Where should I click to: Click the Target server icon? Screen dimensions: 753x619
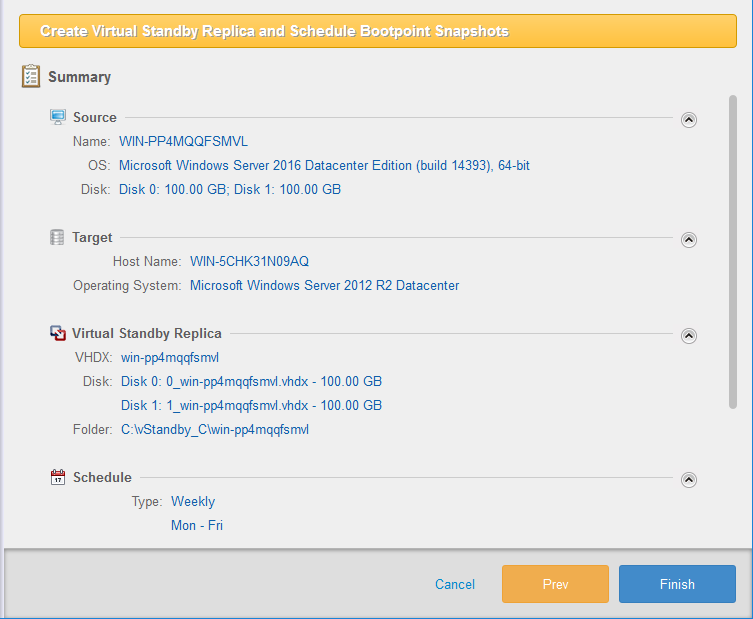(58, 237)
